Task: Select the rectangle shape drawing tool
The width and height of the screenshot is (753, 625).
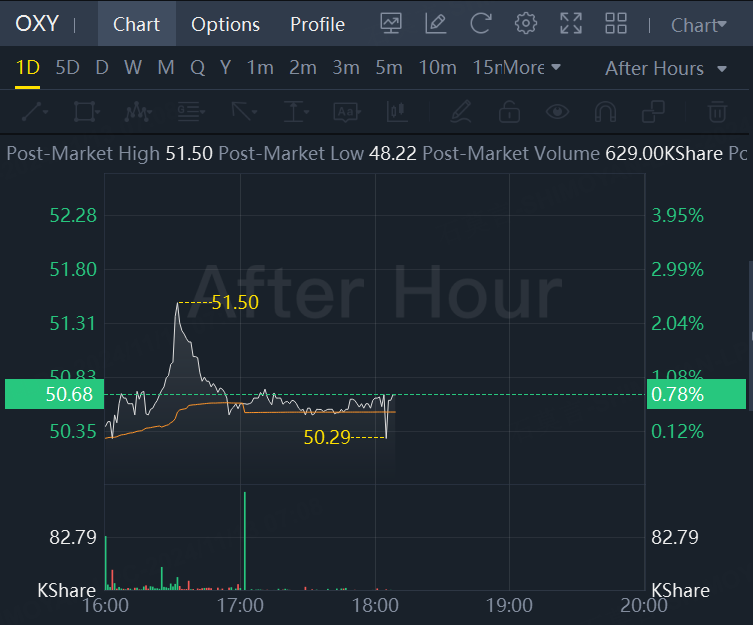Action: (x=86, y=112)
